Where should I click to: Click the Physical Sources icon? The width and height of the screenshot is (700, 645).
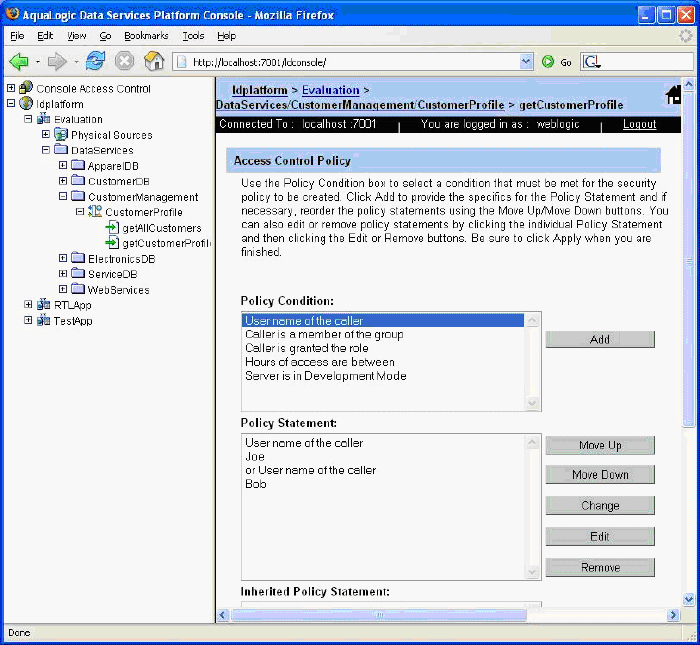click(60, 134)
